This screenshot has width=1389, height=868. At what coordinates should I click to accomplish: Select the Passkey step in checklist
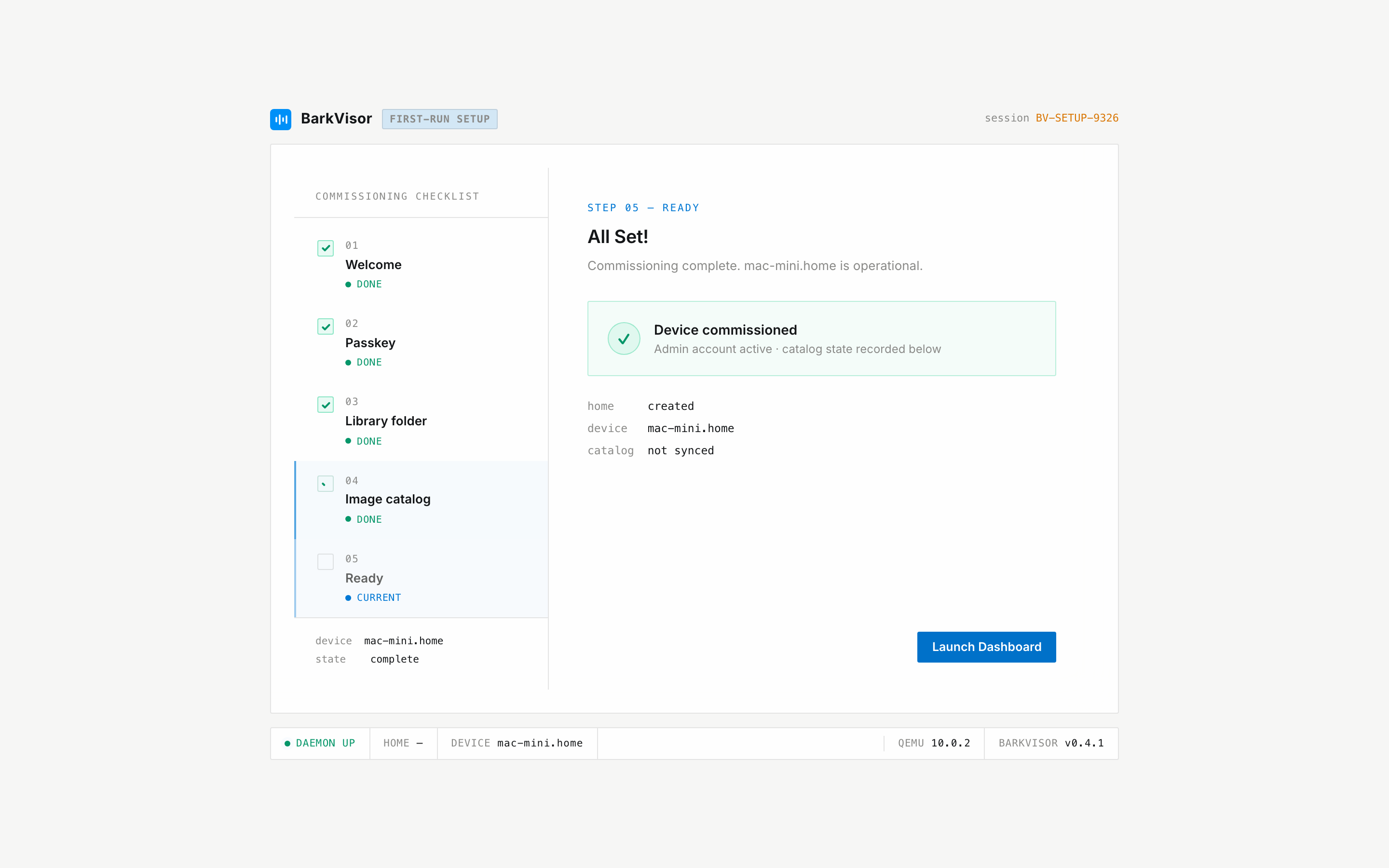[422, 343]
